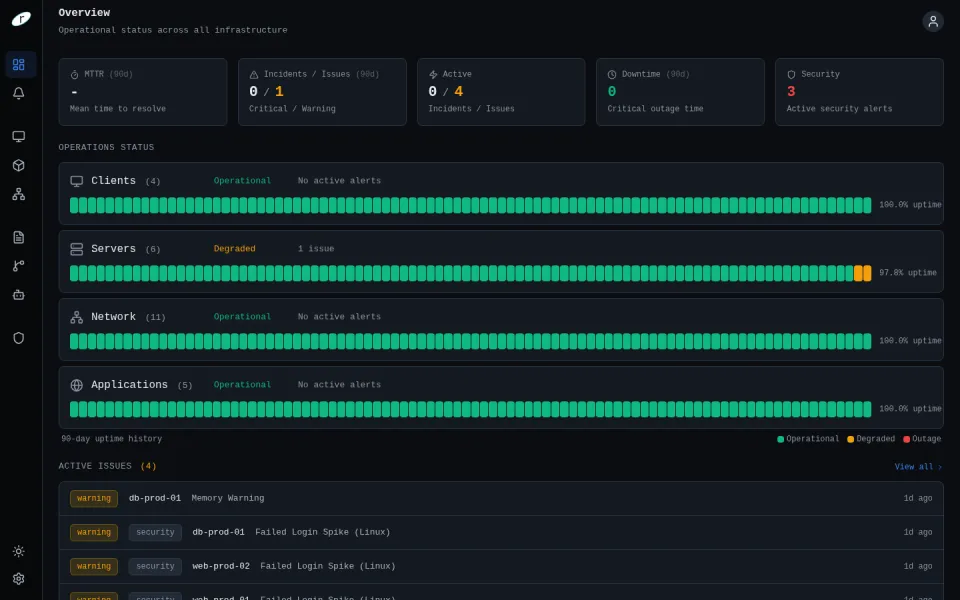The image size is (960, 600).
Task: Open the Clients operational status row
Action: pos(501,193)
